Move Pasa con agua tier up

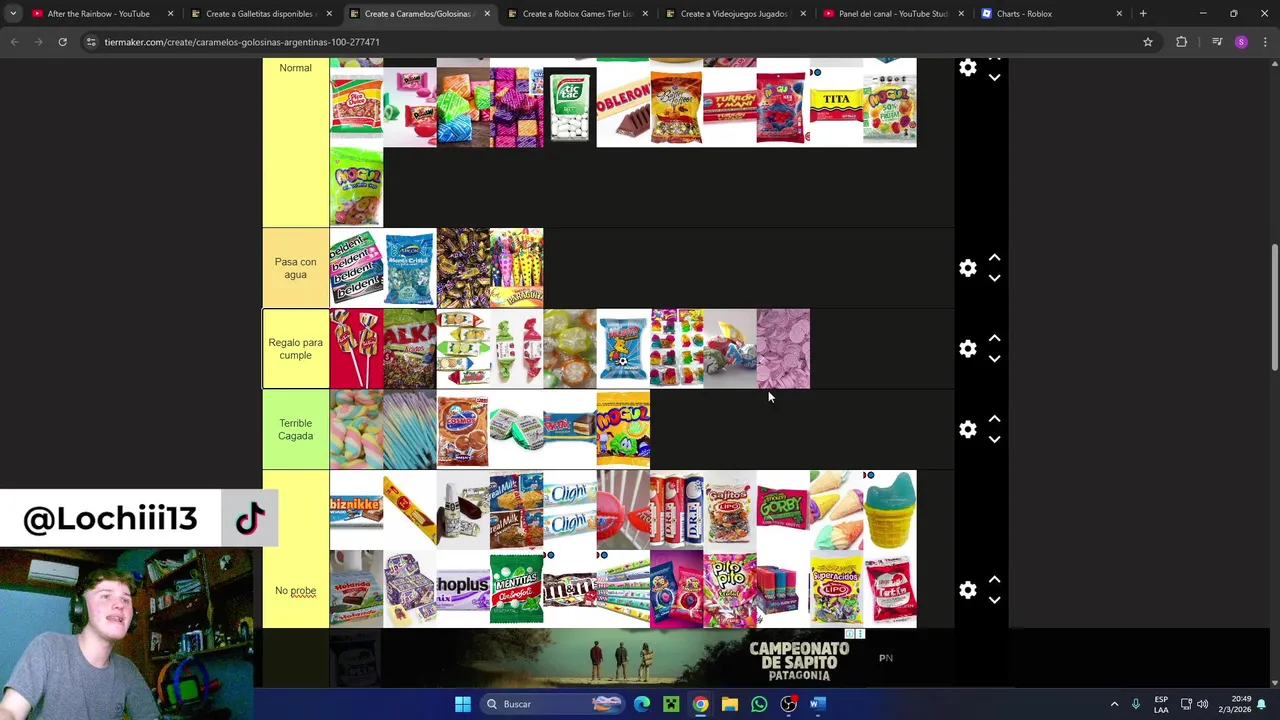pos(994,258)
